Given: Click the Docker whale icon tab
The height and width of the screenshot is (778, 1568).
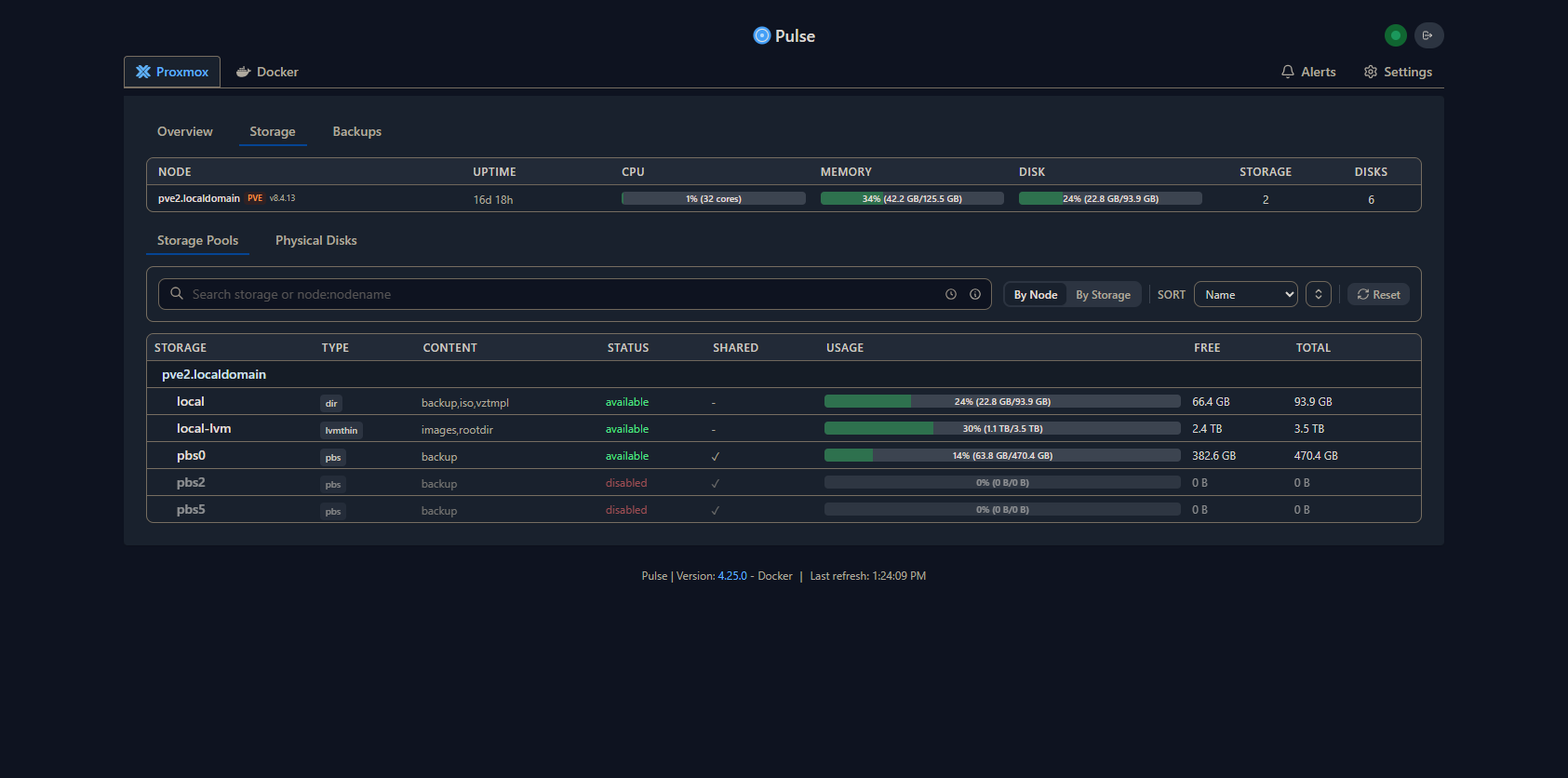Looking at the screenshot, I should click(x=244, y=72).
